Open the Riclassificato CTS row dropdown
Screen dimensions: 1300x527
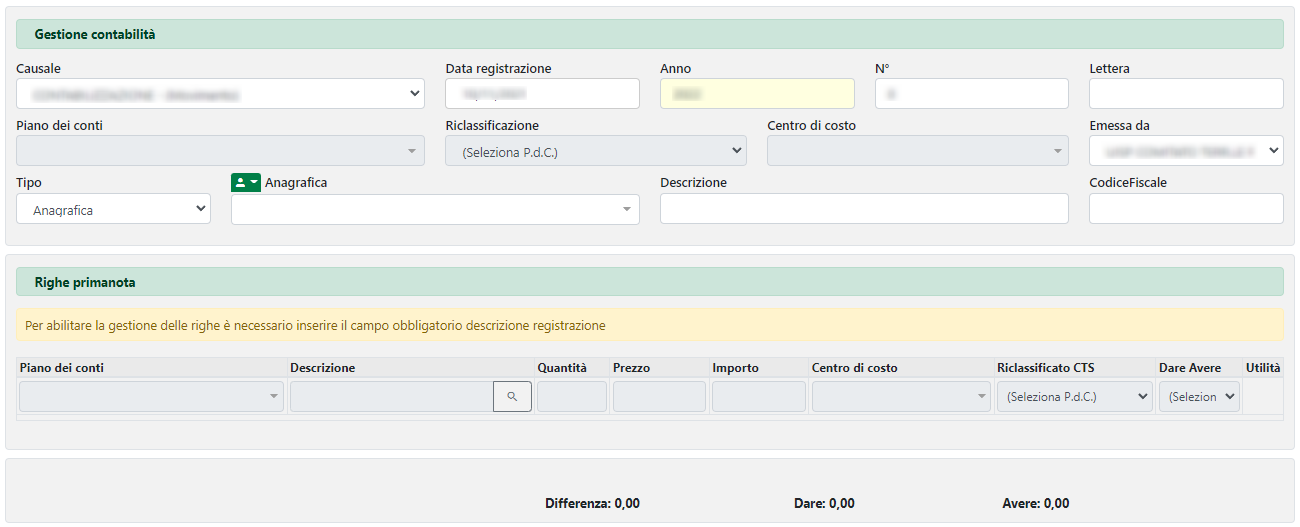pyautogui.click(x=1075, y=397)
